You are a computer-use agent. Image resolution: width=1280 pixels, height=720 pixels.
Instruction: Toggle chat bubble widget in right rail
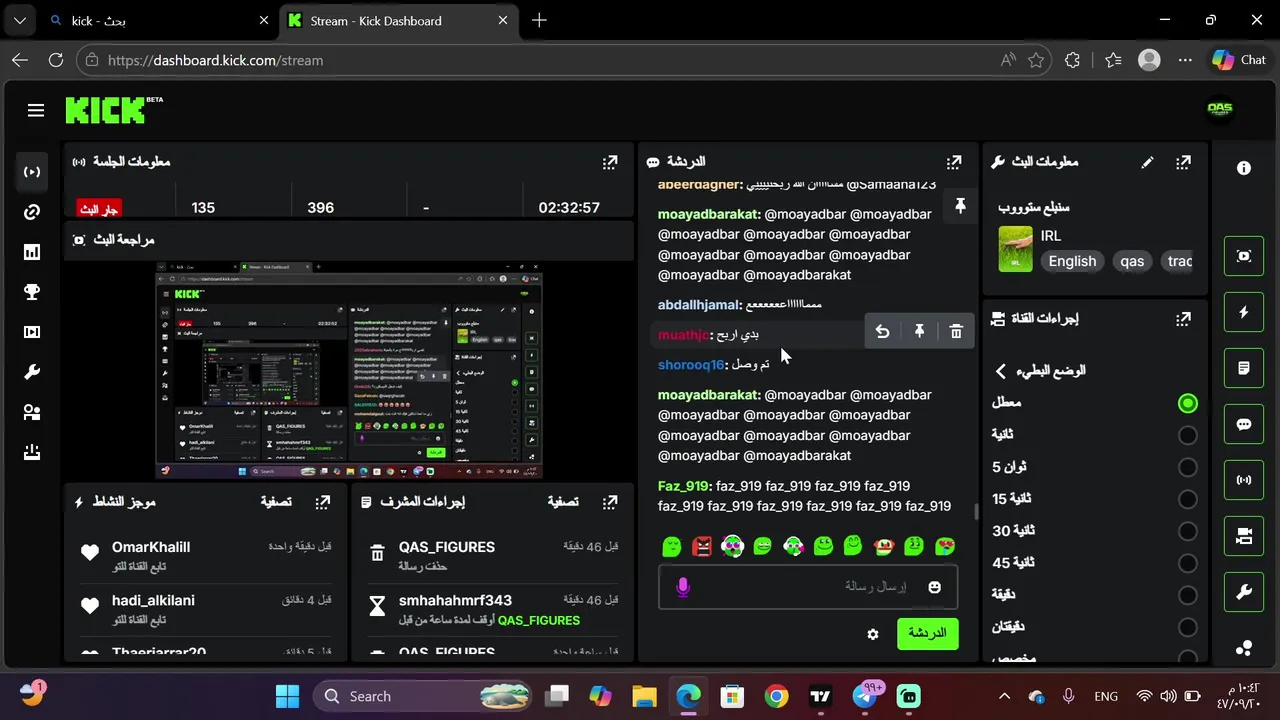point(1244,424)
